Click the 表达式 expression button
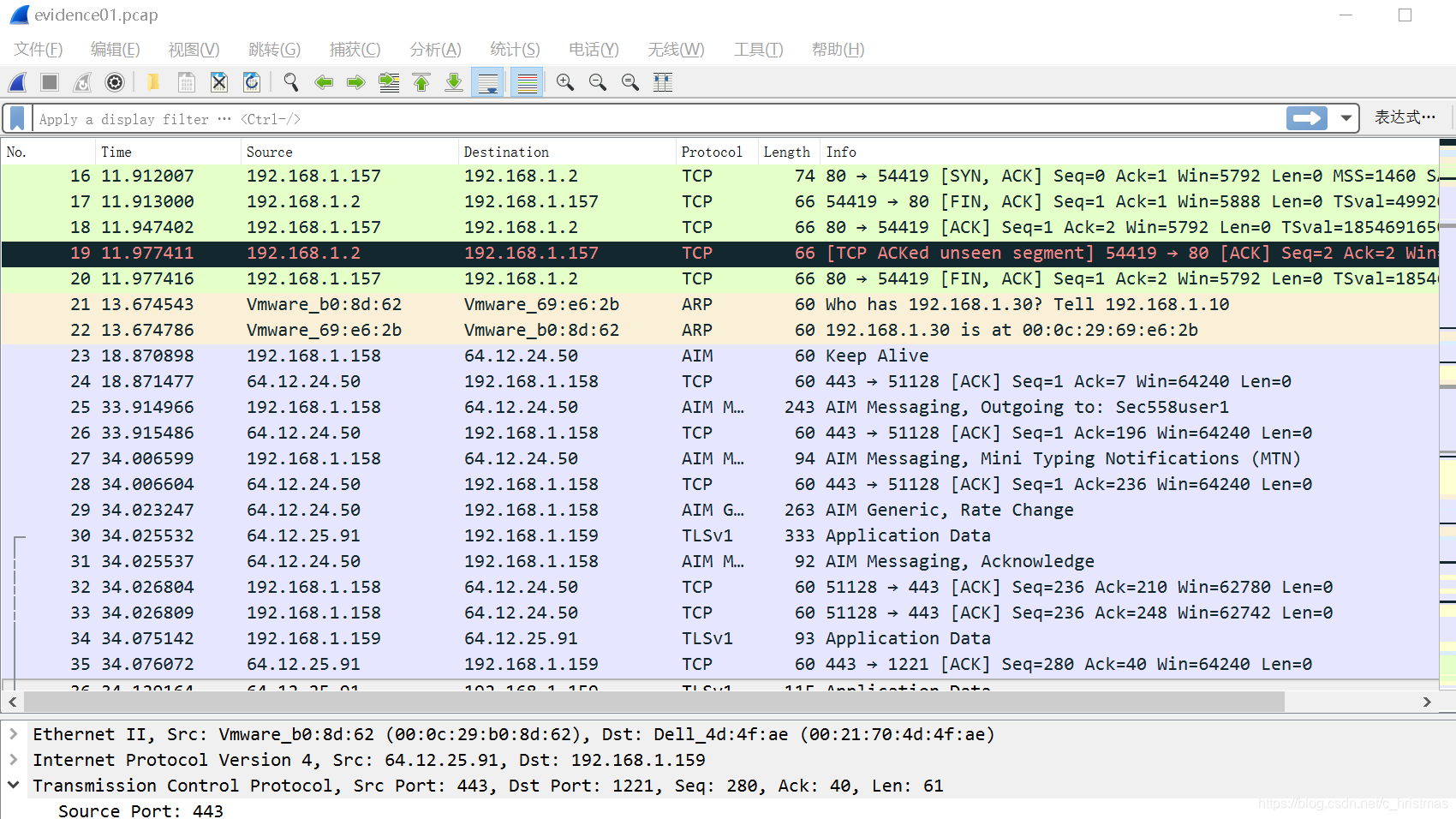The height and width of the screenshot is (819, 1456). pyautogui.click(x=1405, y=117)
